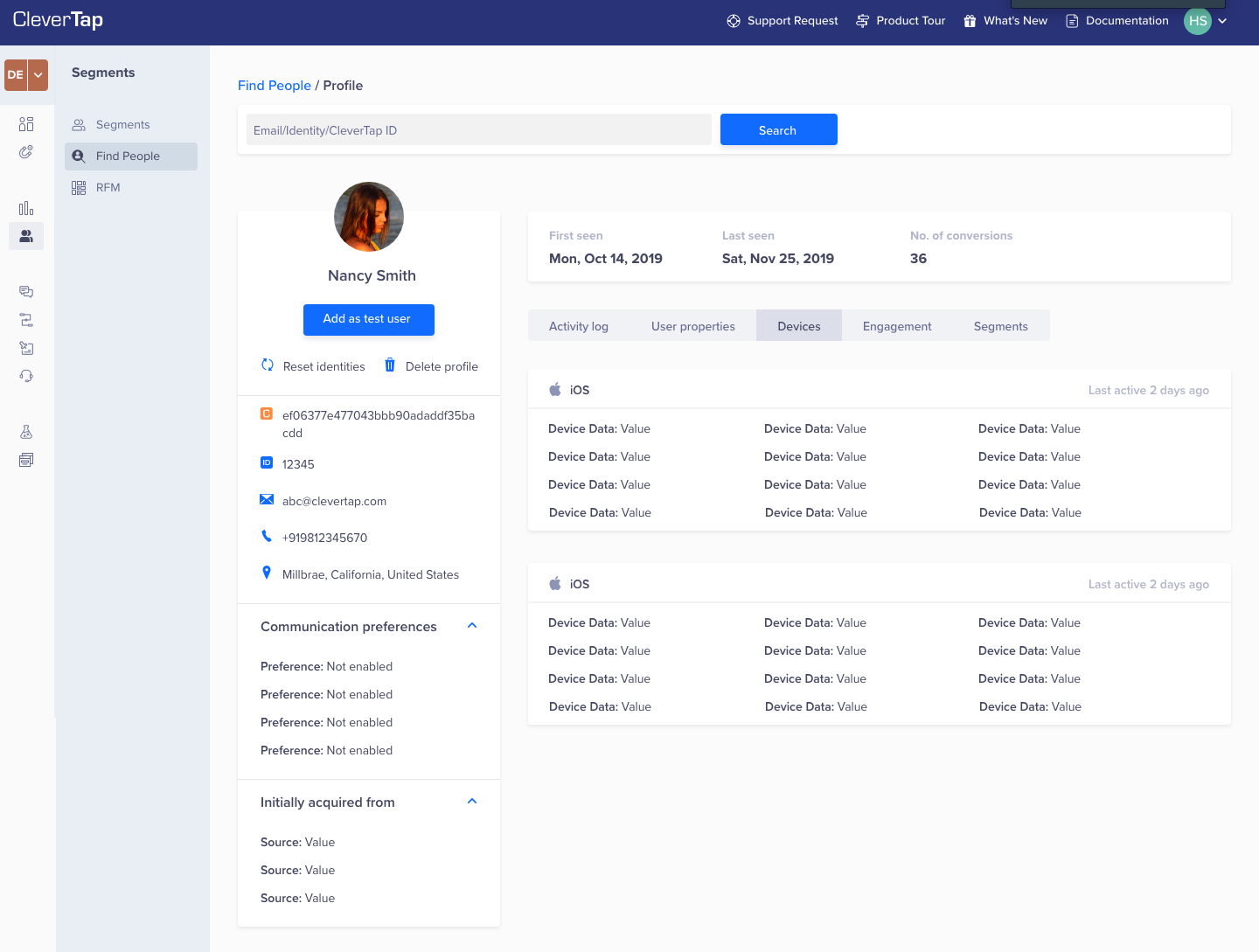Expand the HS account menu chevron
The width and height of the screenshot is (1259, 952).
click(x=1222, y=21)
